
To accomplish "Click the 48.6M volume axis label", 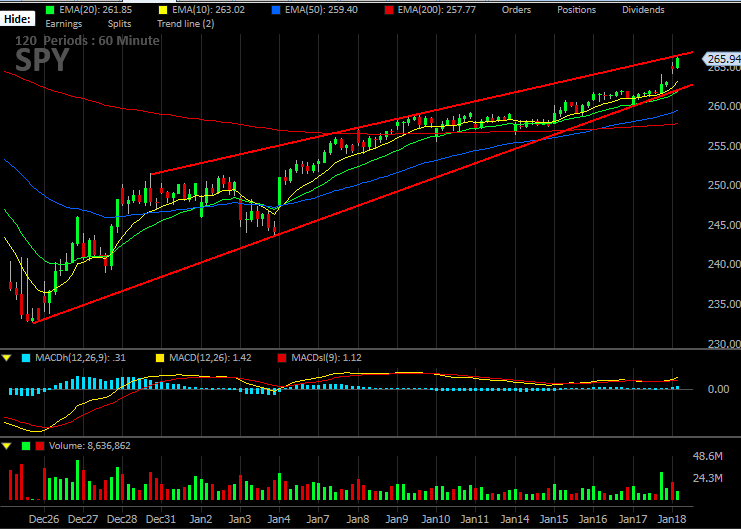I will tap(707, 456).
